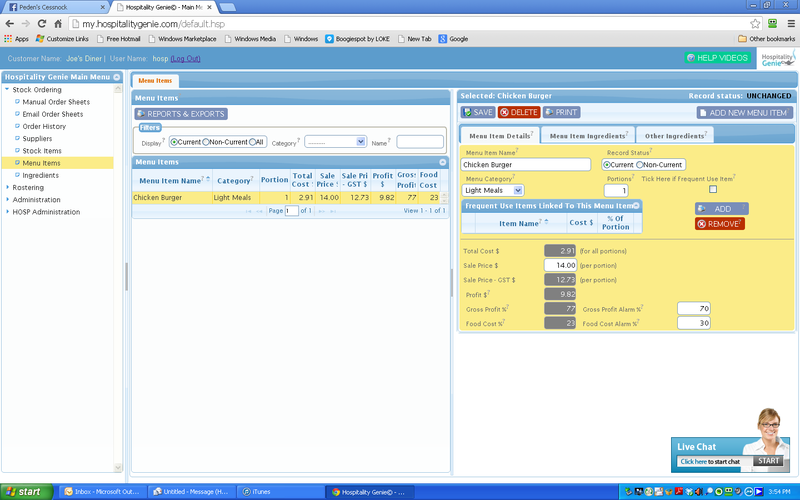
Task: Remove the linked frequent use item
Action: click(719, 224)
